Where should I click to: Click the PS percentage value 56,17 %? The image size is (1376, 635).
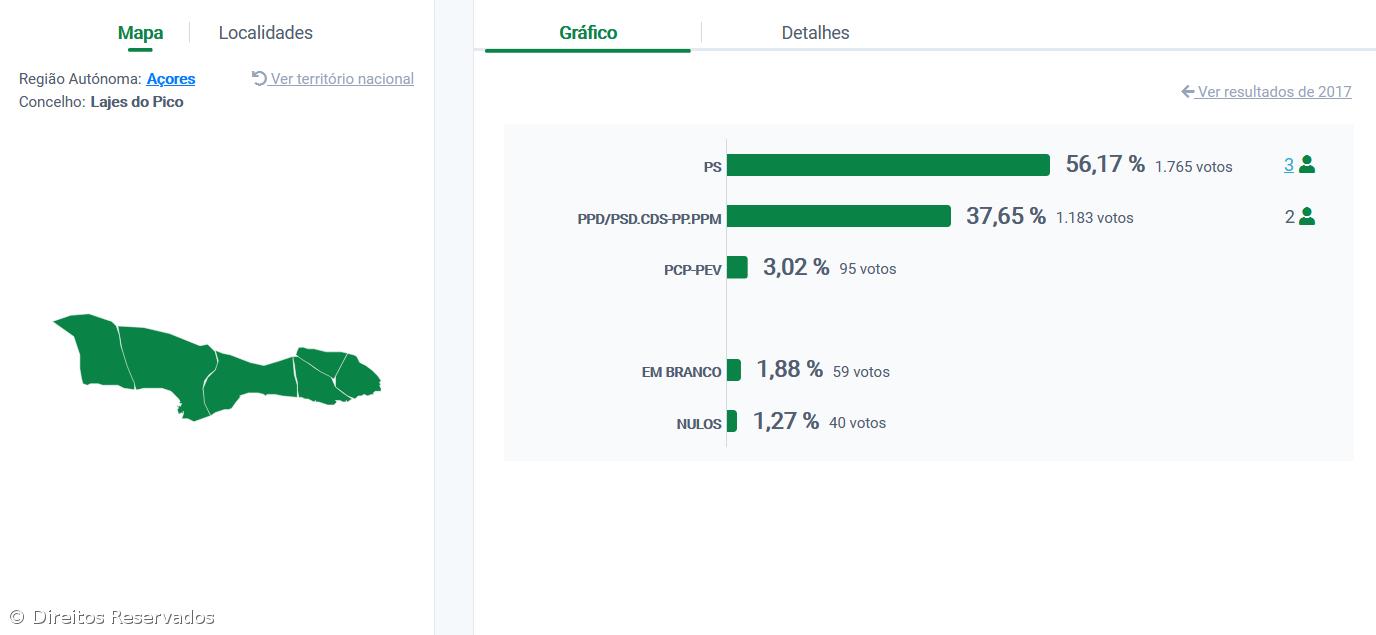pos(1105,165)
